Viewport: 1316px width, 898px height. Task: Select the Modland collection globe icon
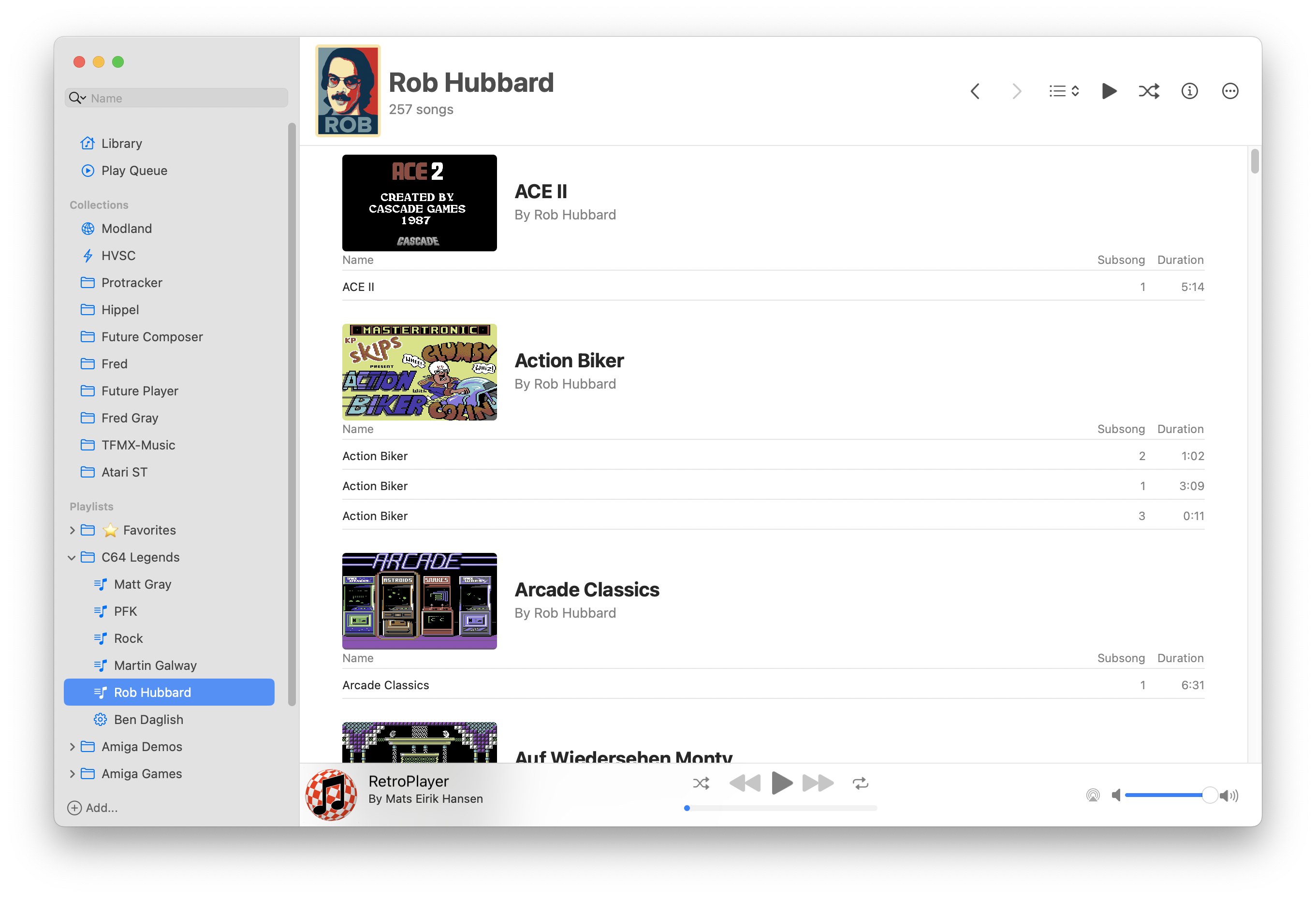[88, 228]
